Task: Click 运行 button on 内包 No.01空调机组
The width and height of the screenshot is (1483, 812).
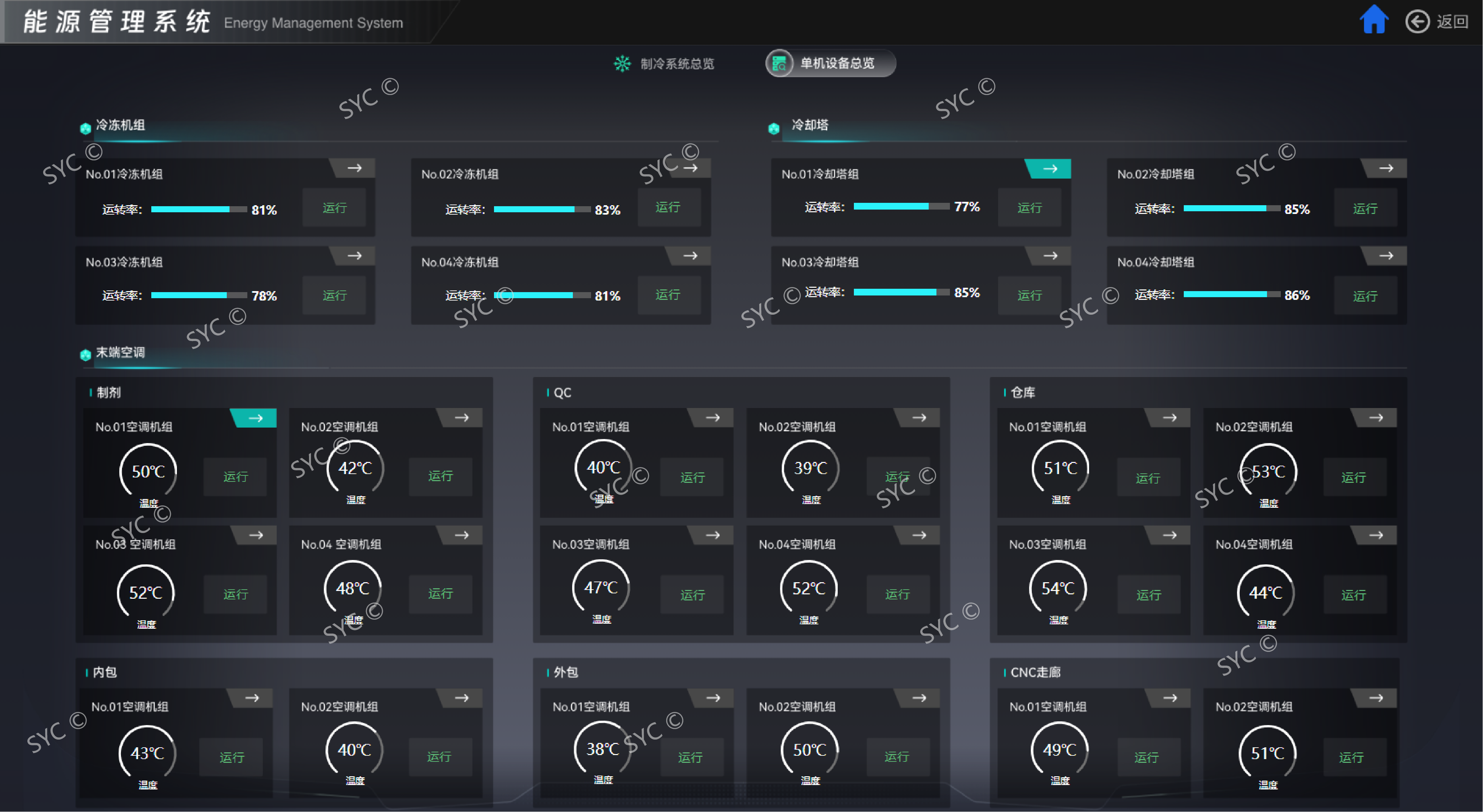Action: click(x=231, y=757)
